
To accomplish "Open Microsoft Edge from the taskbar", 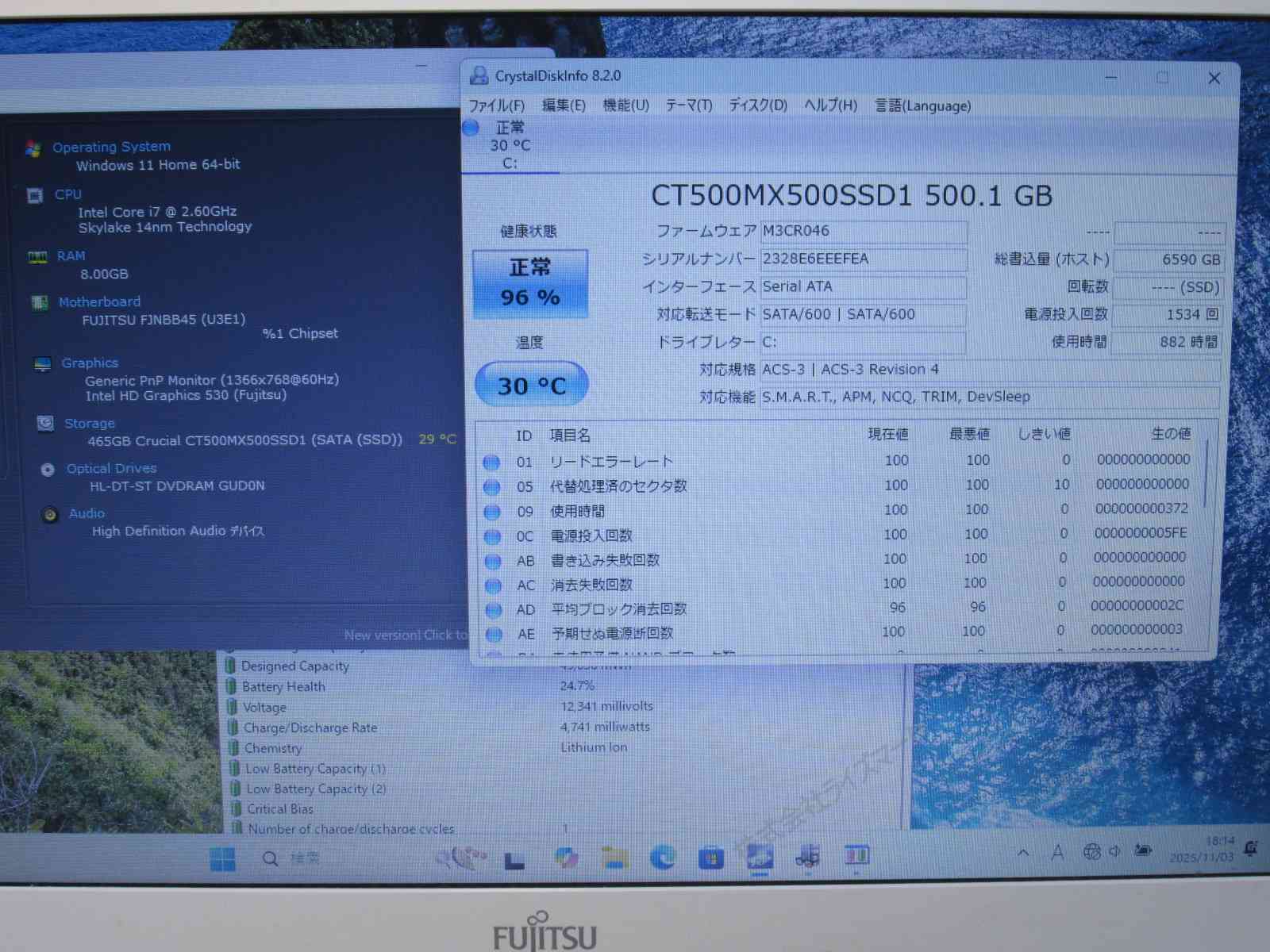I will click(x=663, y=858).
